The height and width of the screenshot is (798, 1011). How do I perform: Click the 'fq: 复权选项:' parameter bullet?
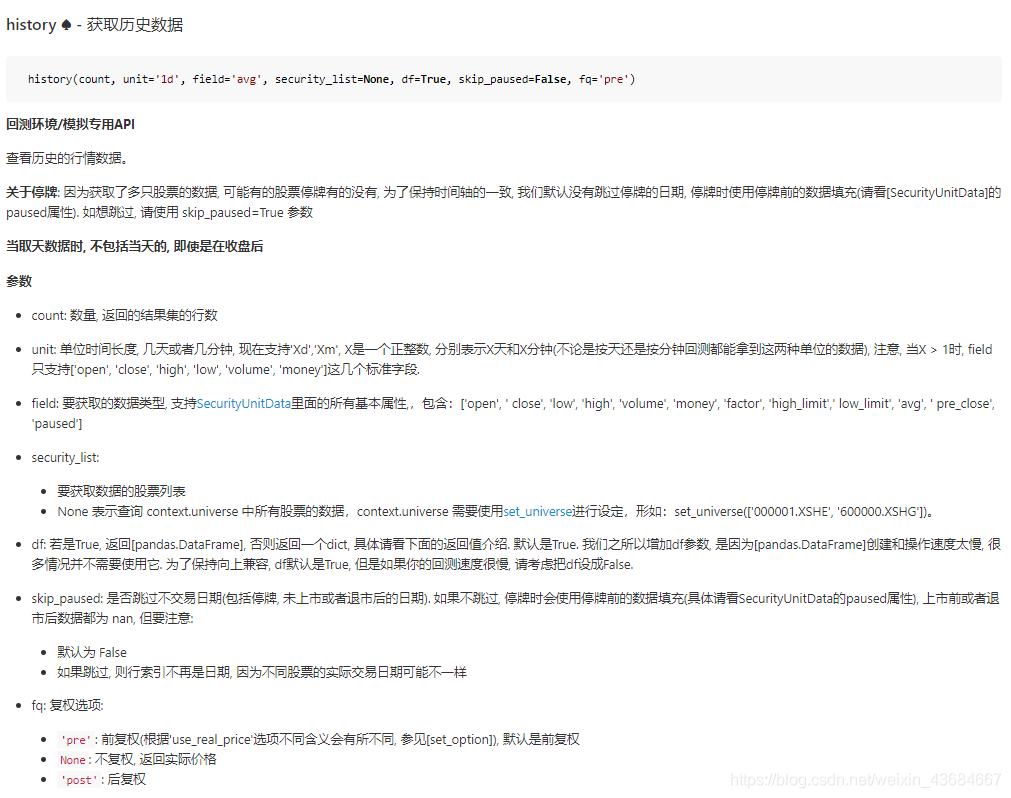(67, 705)
